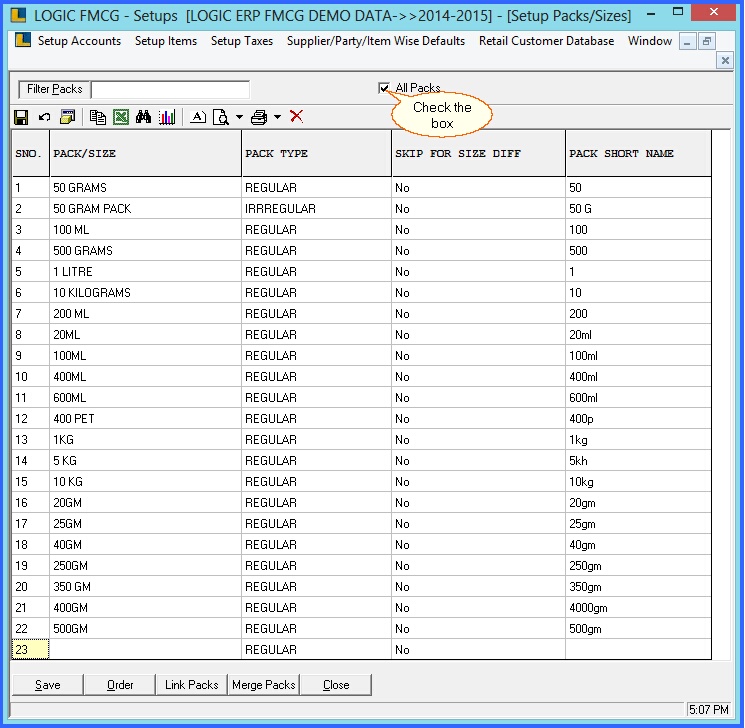
Task: Click the red X delete icon
Action: click(296, 116)
